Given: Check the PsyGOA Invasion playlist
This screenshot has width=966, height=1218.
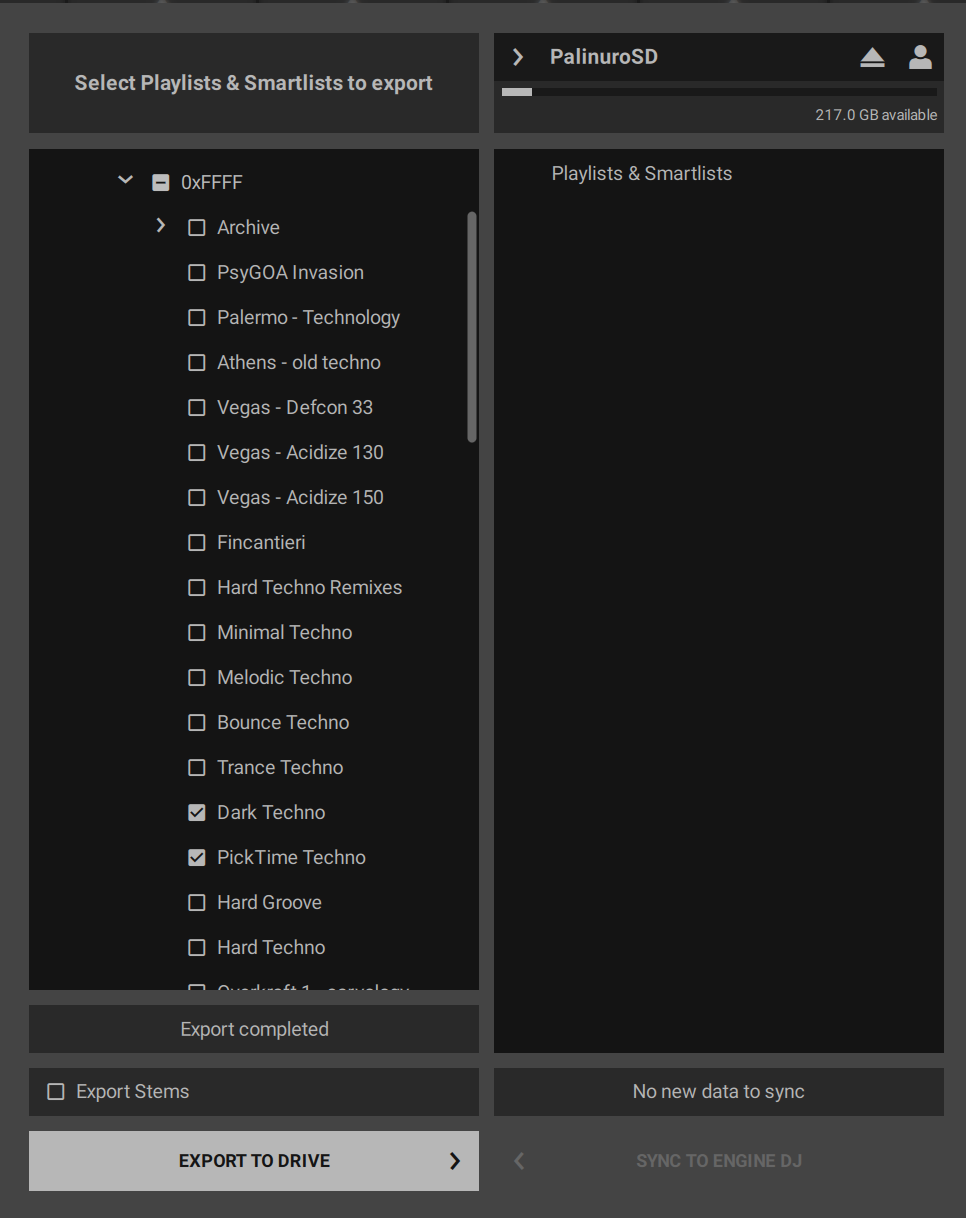Looking at the screenshot, I should click(x=197, y=272).
